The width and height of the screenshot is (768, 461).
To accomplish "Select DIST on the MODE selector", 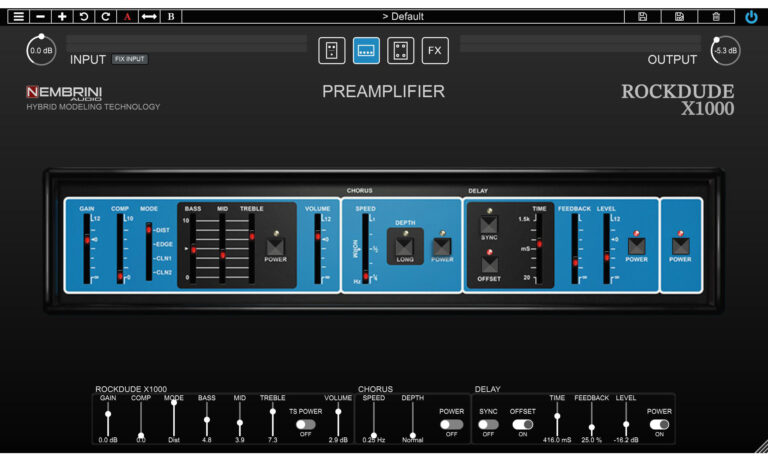I will tap(163, 230).
